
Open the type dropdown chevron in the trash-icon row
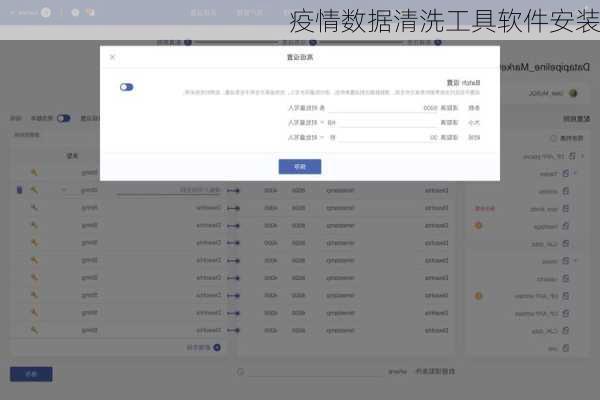click(x=64, y=190)
